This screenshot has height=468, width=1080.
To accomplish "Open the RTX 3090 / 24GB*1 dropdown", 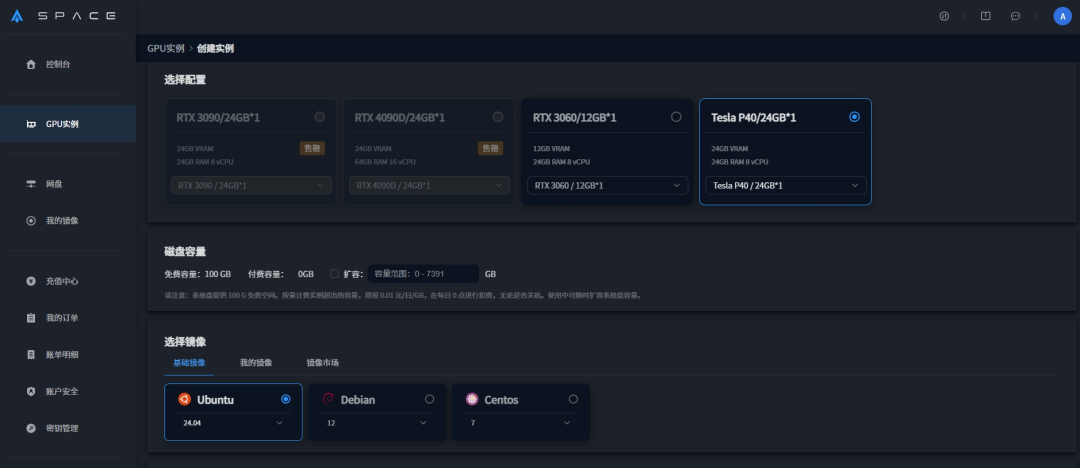I will pos(251,185).
